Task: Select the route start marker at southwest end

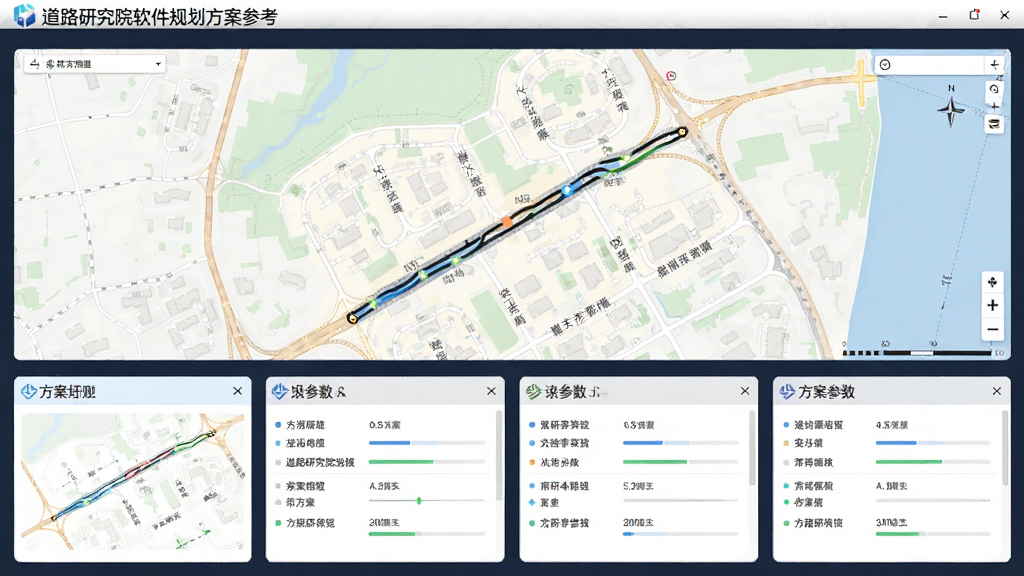Action: [x=353, y=318]
